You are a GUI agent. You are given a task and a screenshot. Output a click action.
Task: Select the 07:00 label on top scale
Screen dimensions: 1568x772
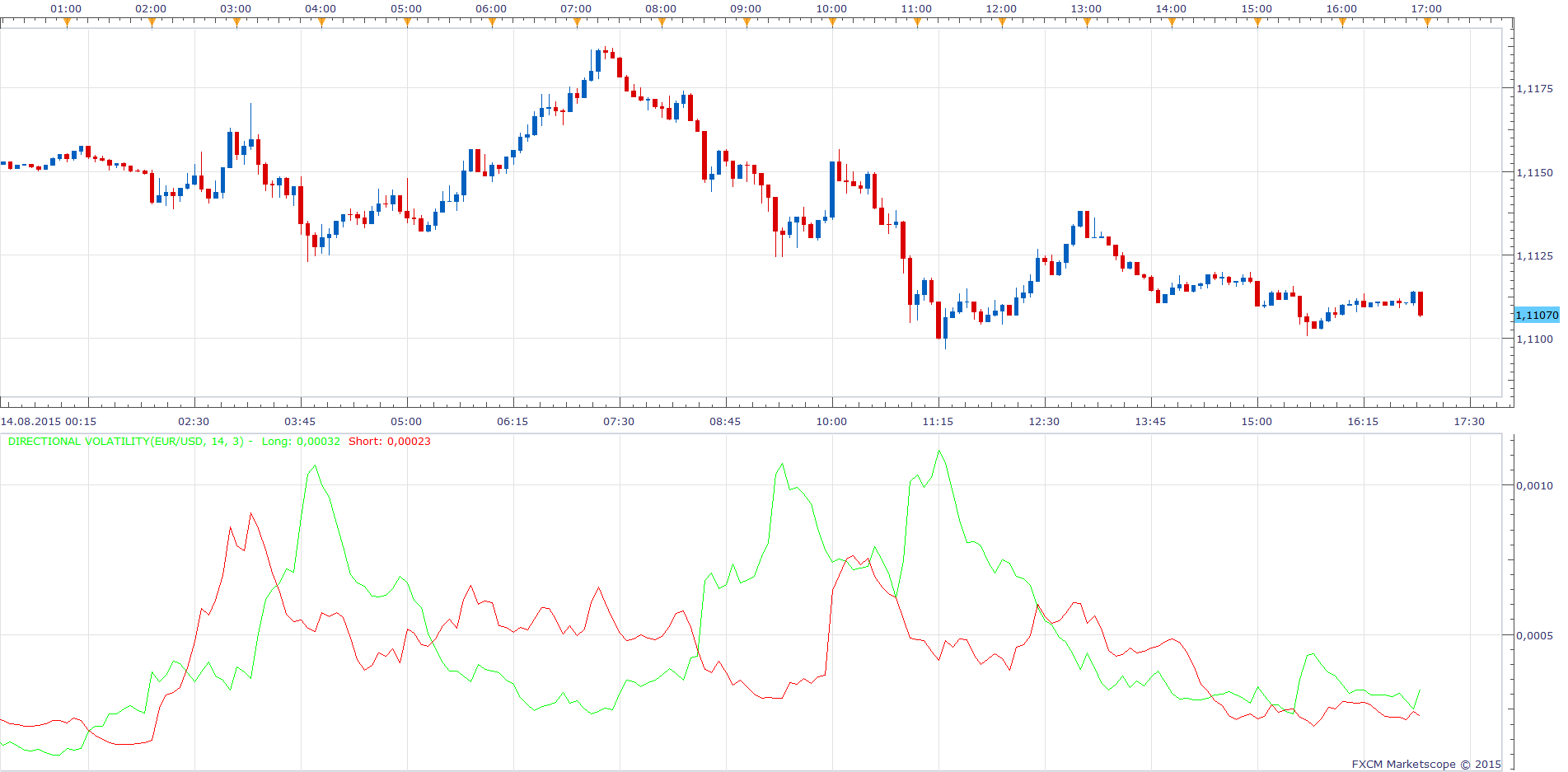[576, 9]
